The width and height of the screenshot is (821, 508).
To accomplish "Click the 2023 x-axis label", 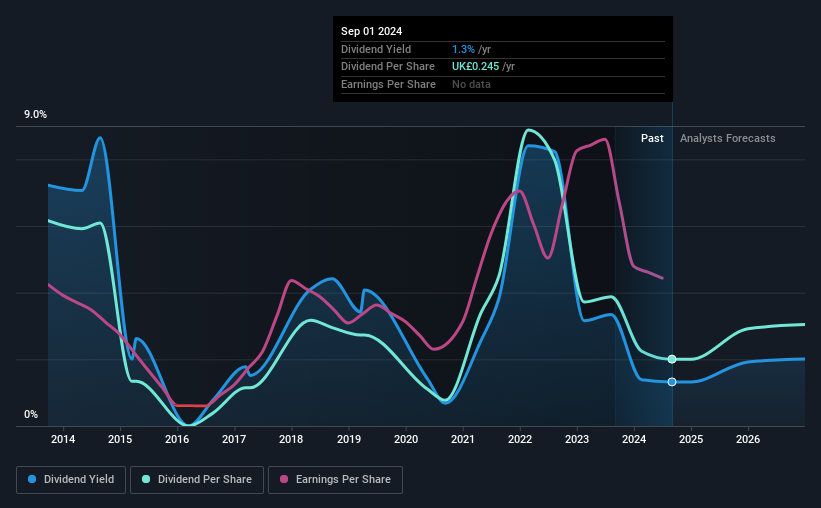I will tap(577, 439).
